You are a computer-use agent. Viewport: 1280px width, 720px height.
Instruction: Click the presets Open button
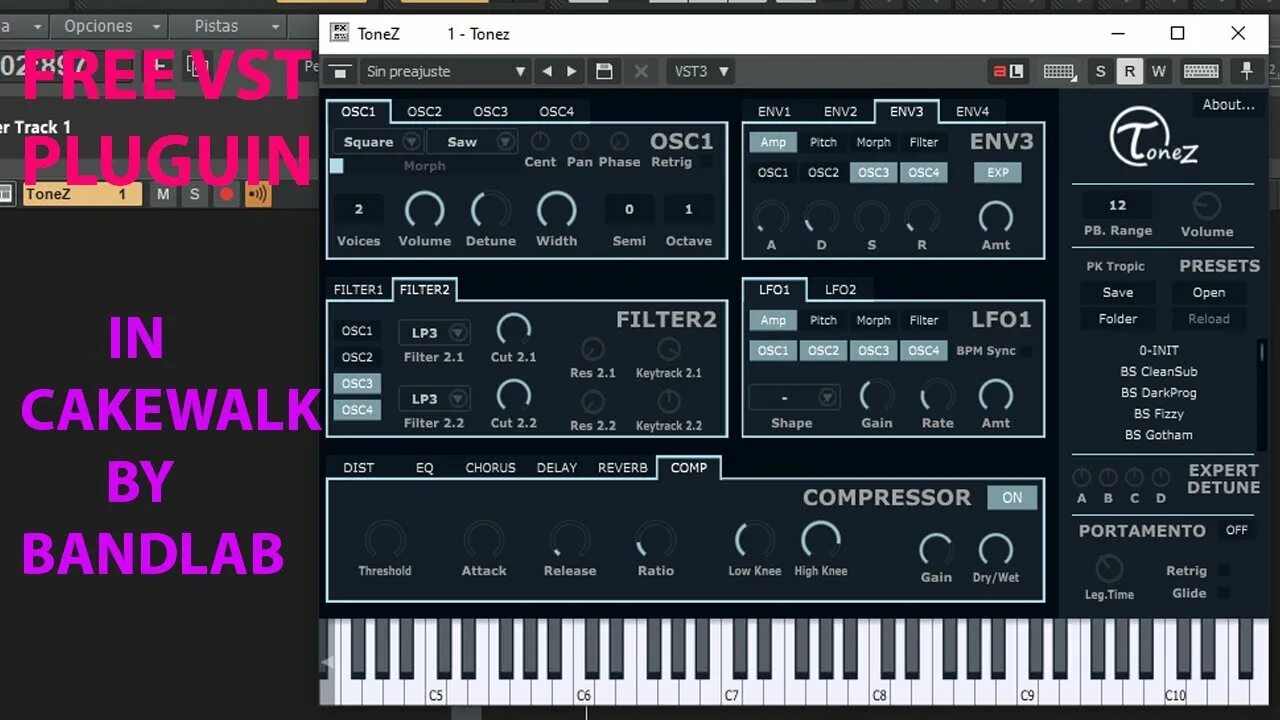tap(1208, 293)
